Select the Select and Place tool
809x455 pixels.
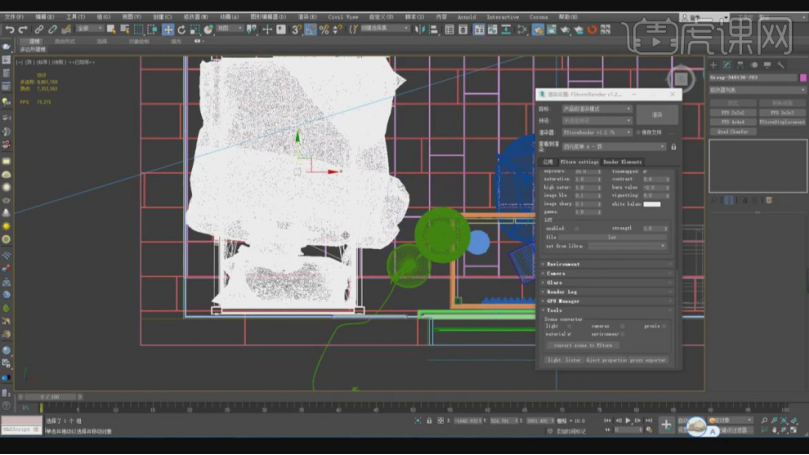click(x=208, y=29)
